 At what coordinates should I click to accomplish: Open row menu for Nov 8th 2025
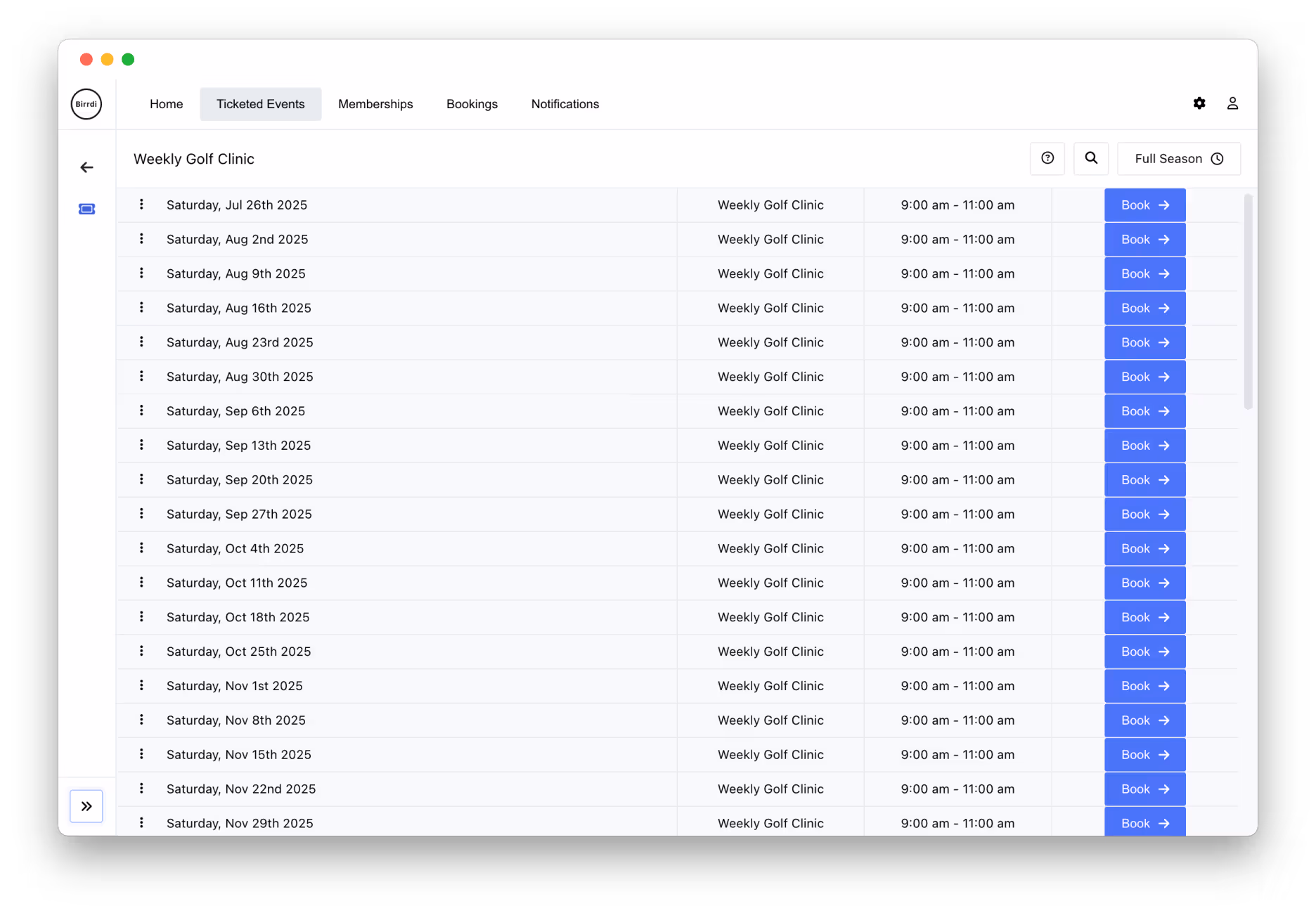[141, 720]
